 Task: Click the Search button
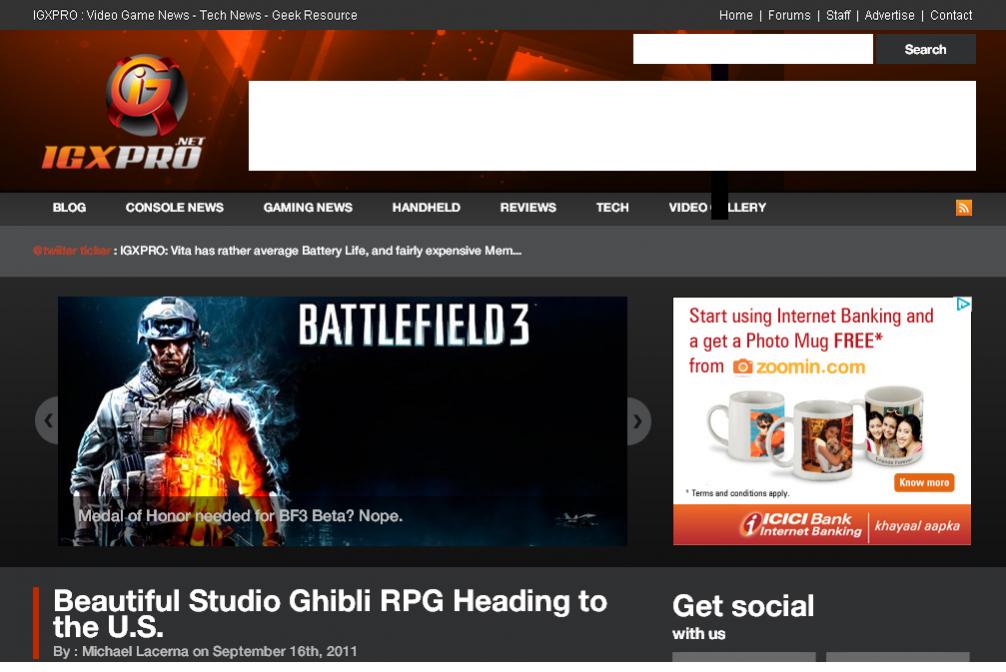coord(925,49)
